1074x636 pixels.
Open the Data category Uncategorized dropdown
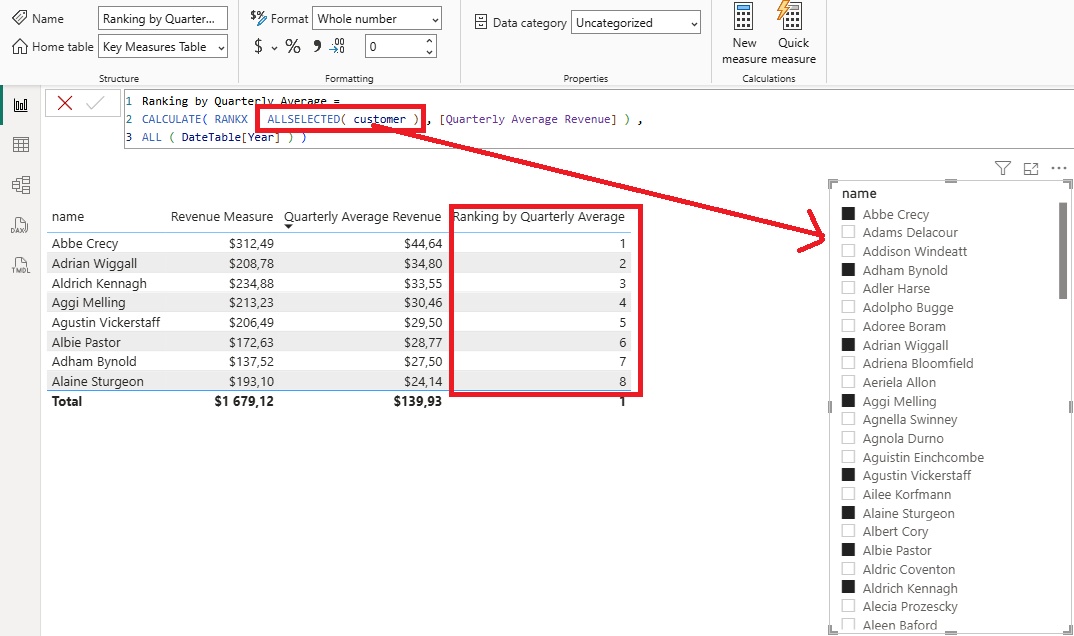coord(637,23)
